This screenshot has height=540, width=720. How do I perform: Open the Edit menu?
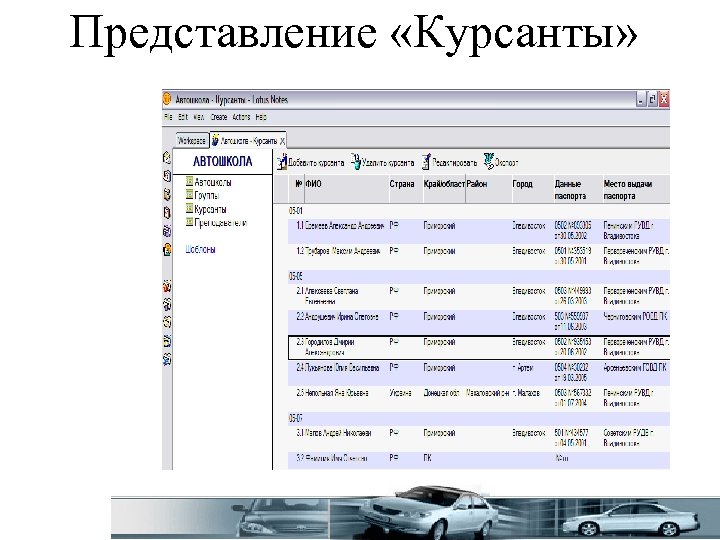tap(183, 117)
